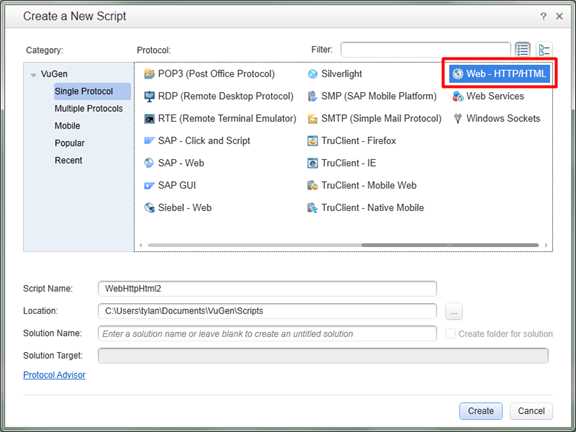Screen dimensions: 576x432
Task: Choose the TruClient - IE icon
Action: coord(312,163)
